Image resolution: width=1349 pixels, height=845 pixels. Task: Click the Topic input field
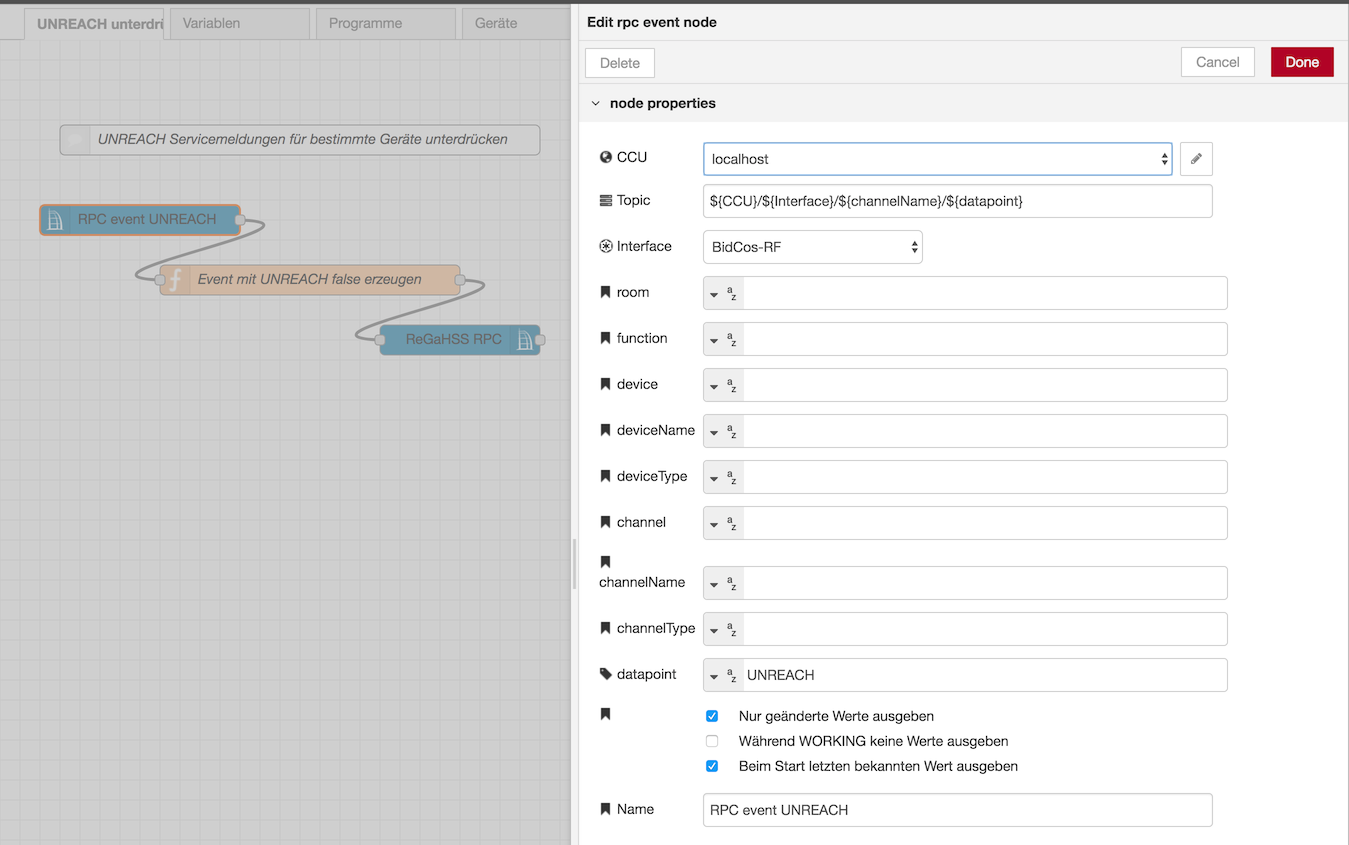[958, 201]
